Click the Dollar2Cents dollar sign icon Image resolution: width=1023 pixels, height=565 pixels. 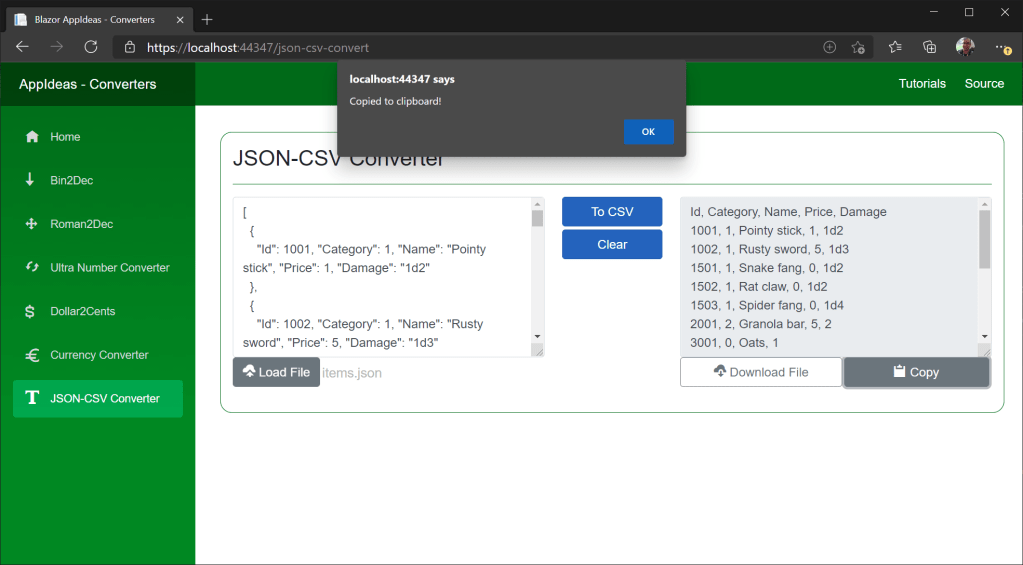[x=32, y=311]
